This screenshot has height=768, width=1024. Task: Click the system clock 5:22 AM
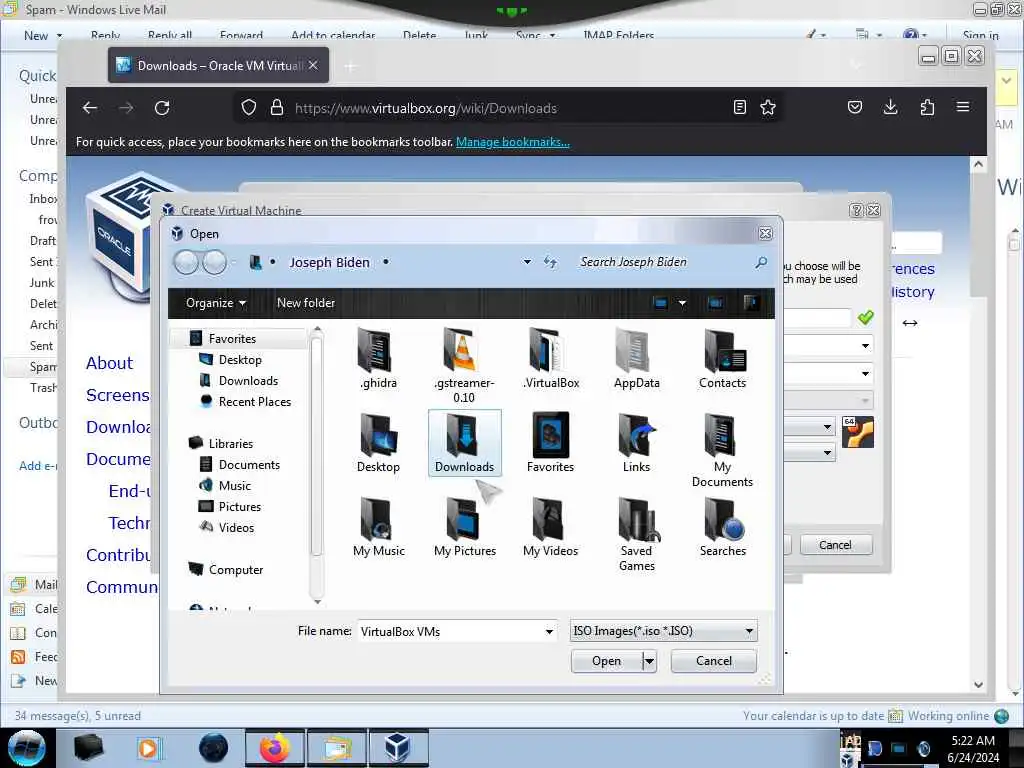[x=973, y=741]
